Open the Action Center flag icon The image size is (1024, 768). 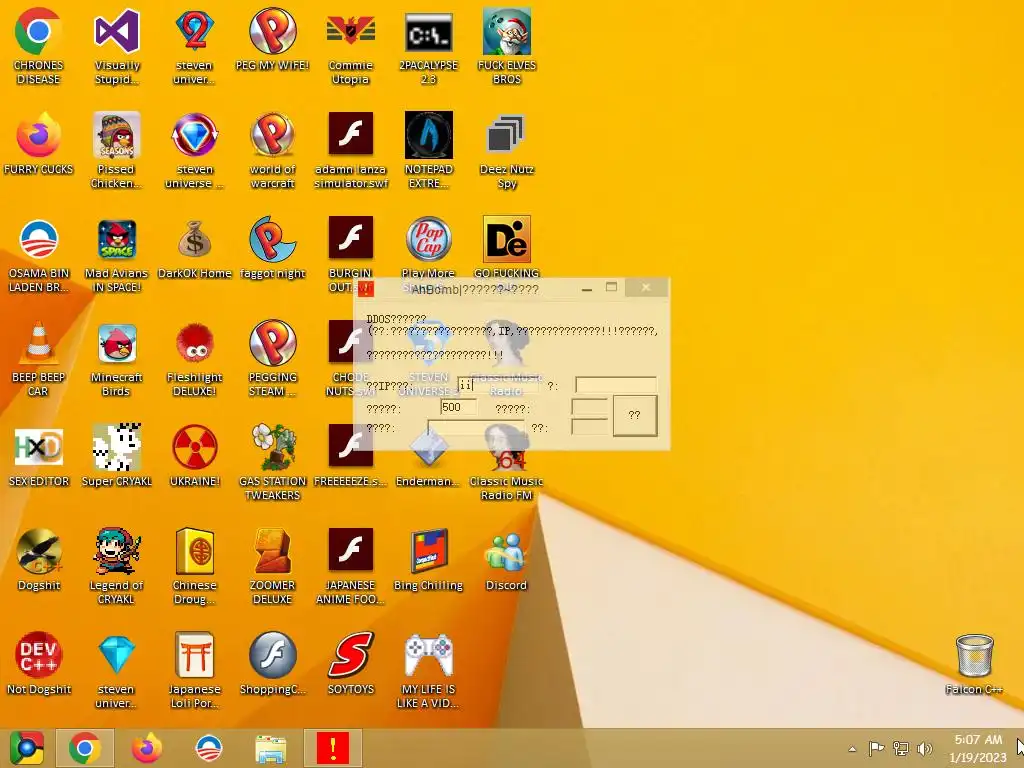point(876,749)
